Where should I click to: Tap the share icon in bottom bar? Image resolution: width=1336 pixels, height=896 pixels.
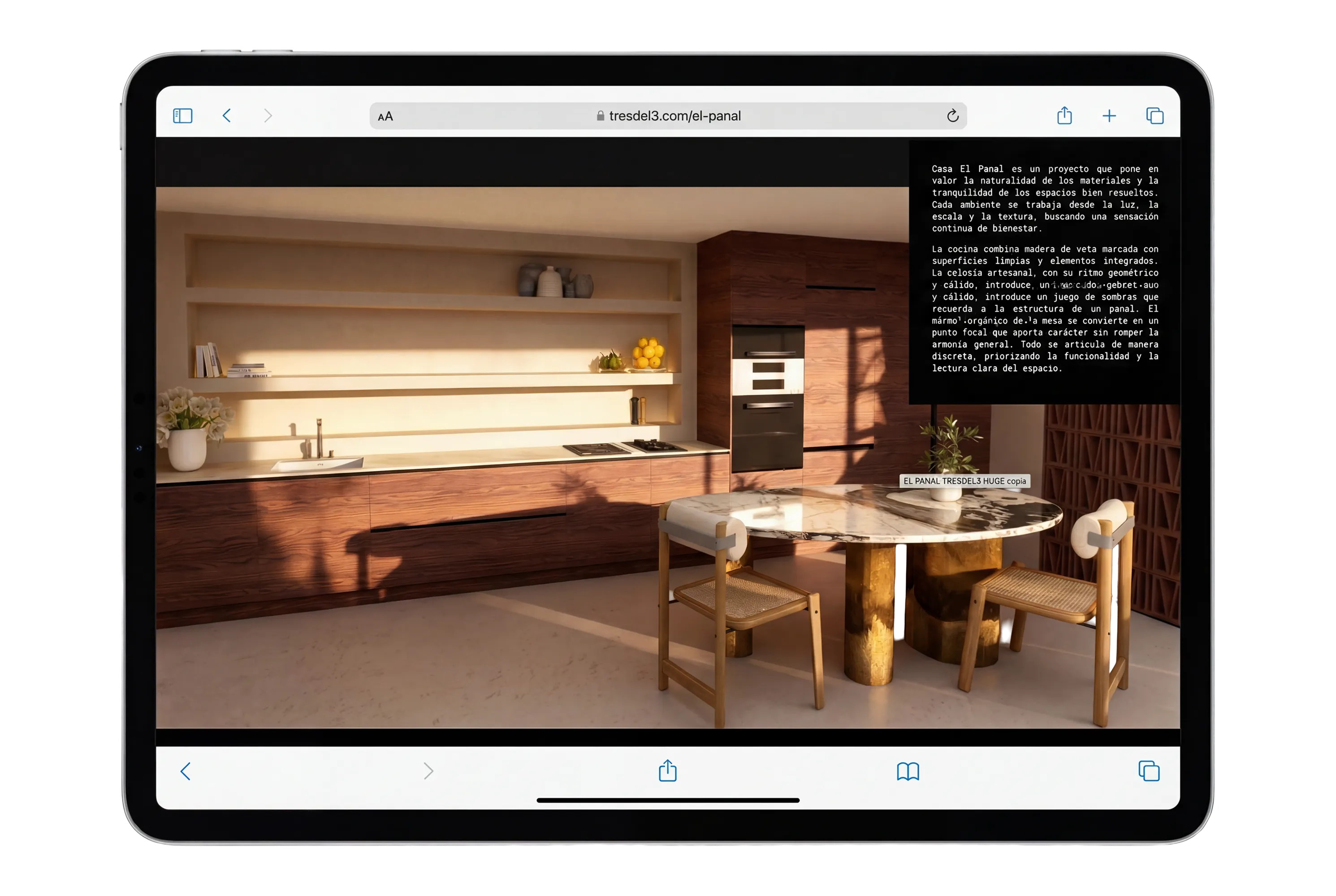tap(667, 770)
